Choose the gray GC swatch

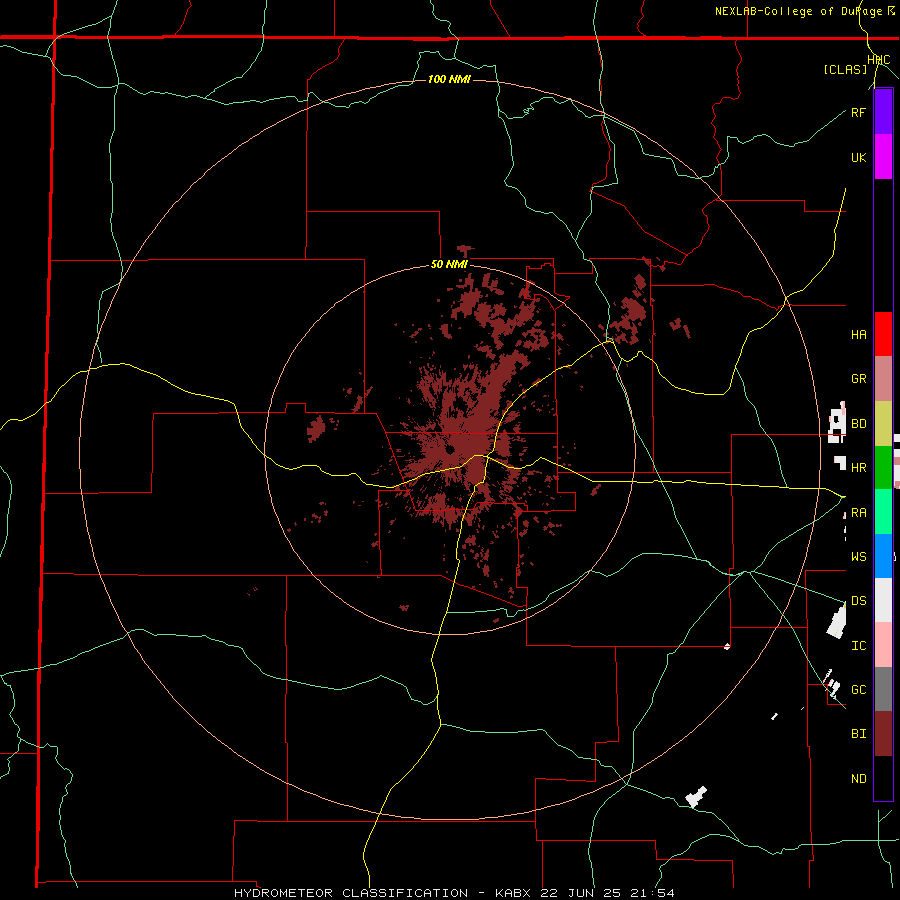click(883, 689)
